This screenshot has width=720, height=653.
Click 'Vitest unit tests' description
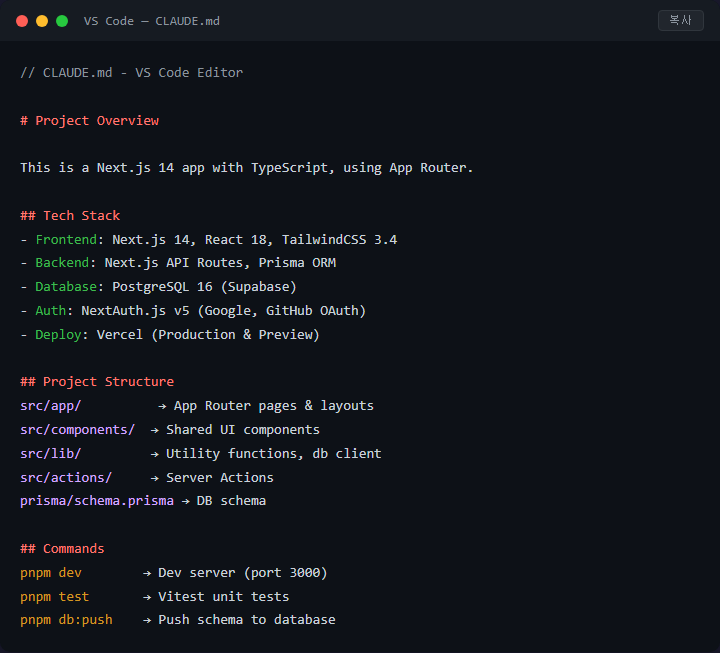click(x=224, y=597)
